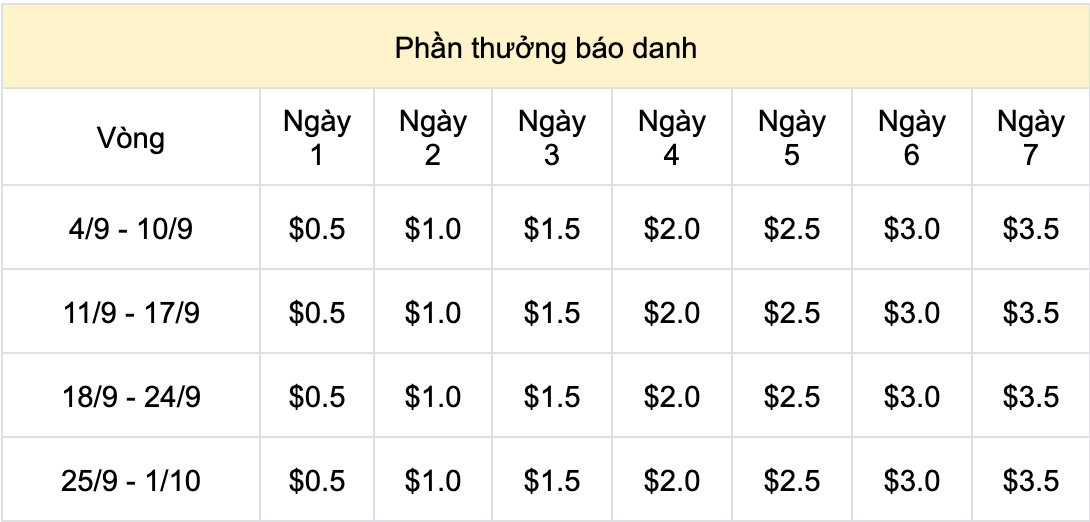Click the $2.5 cell in row 18/9 - 24/9

[x=791, y=397]
